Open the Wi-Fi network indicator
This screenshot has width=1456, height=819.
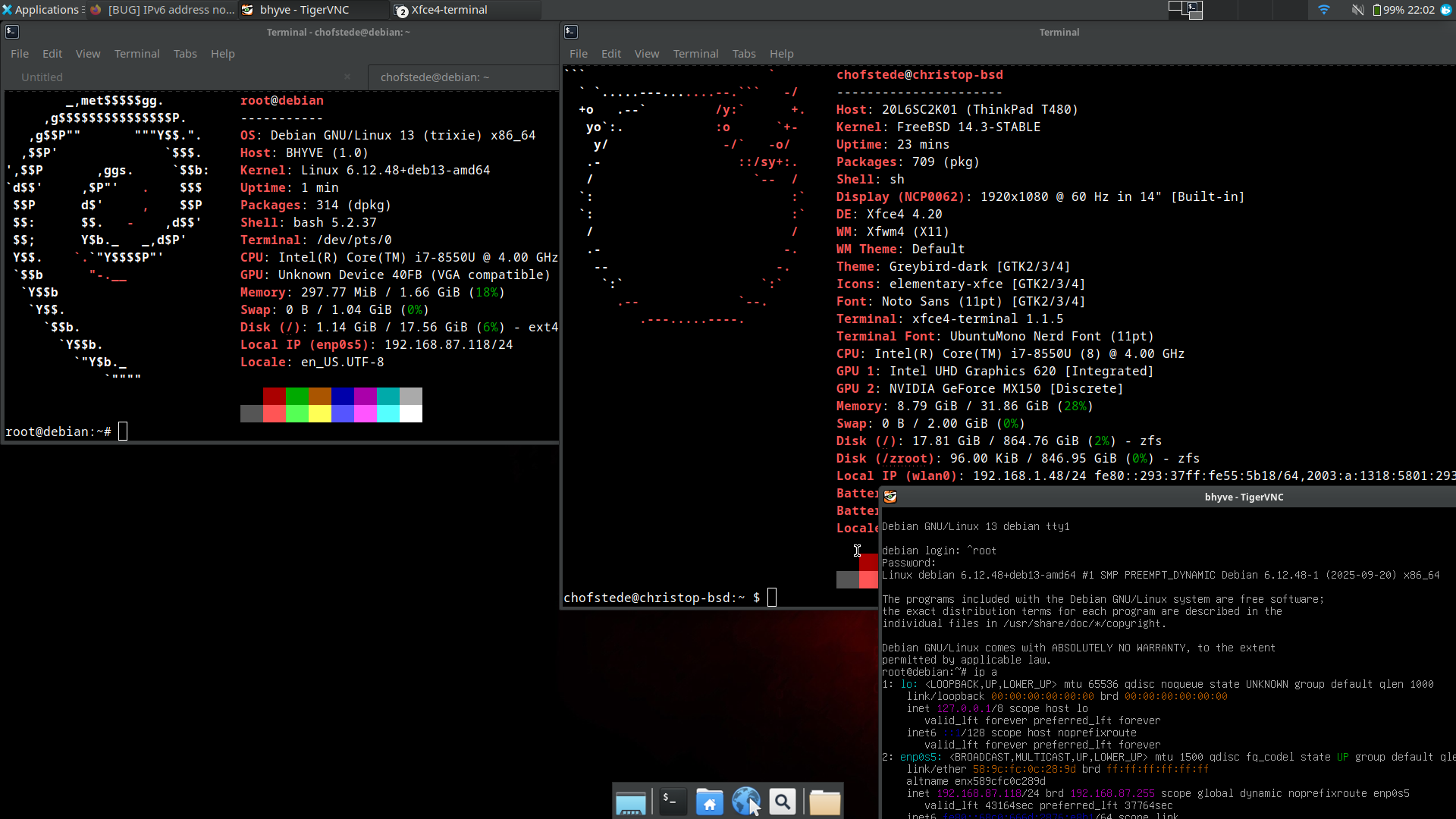click(1324, 10)
